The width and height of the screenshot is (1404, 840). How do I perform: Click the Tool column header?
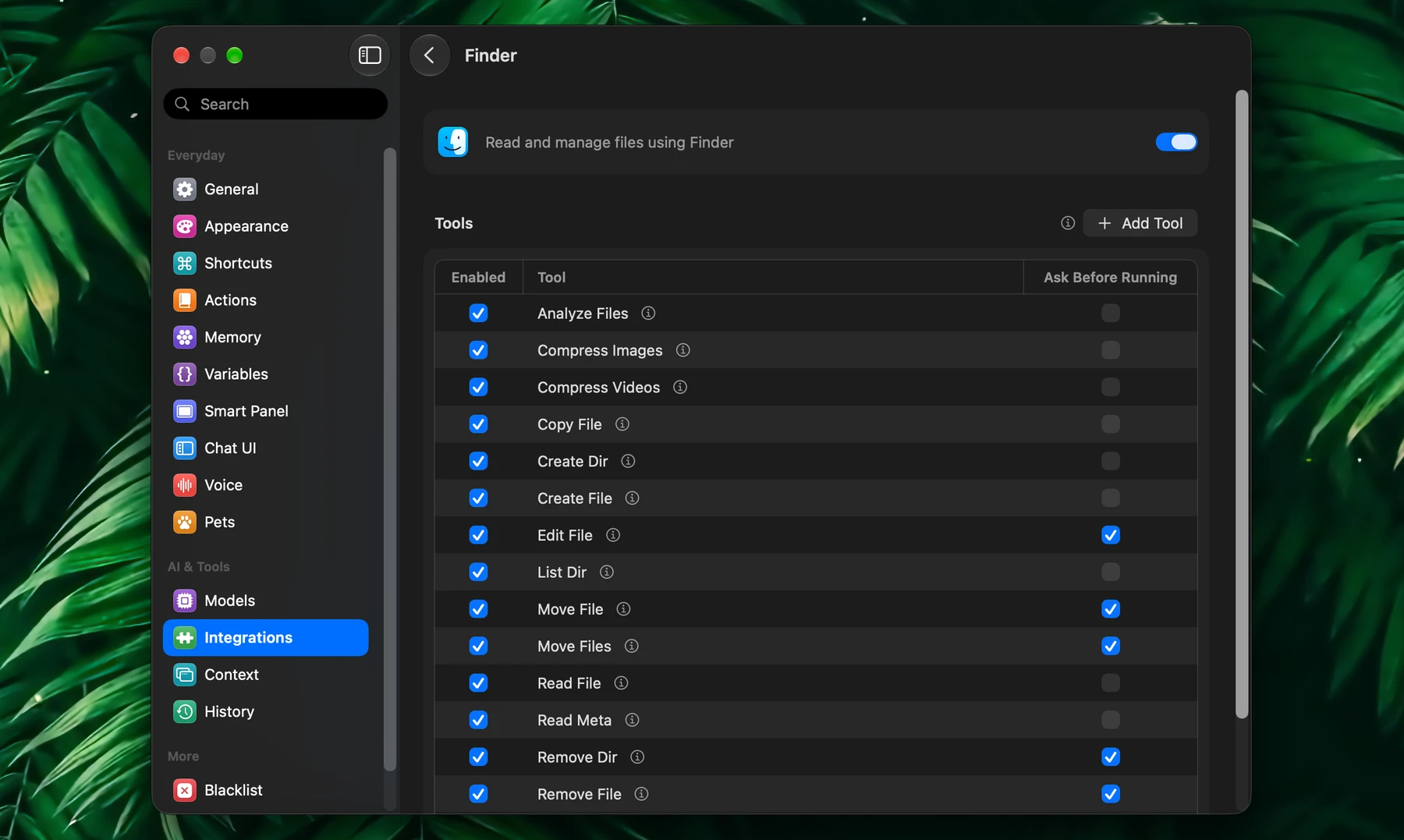(773, 277)
